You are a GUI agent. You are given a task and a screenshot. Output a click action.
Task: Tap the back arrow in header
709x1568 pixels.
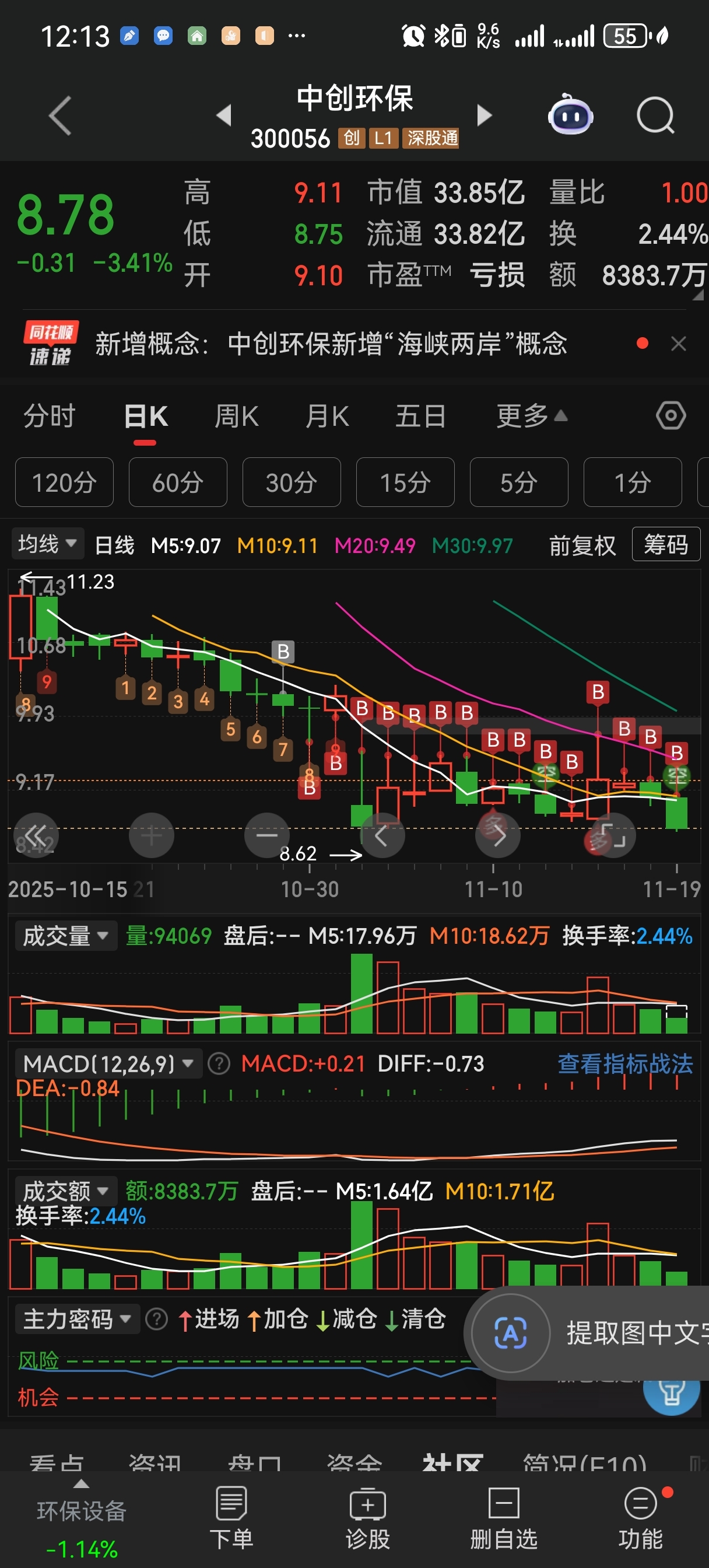(x=60, y=115)
